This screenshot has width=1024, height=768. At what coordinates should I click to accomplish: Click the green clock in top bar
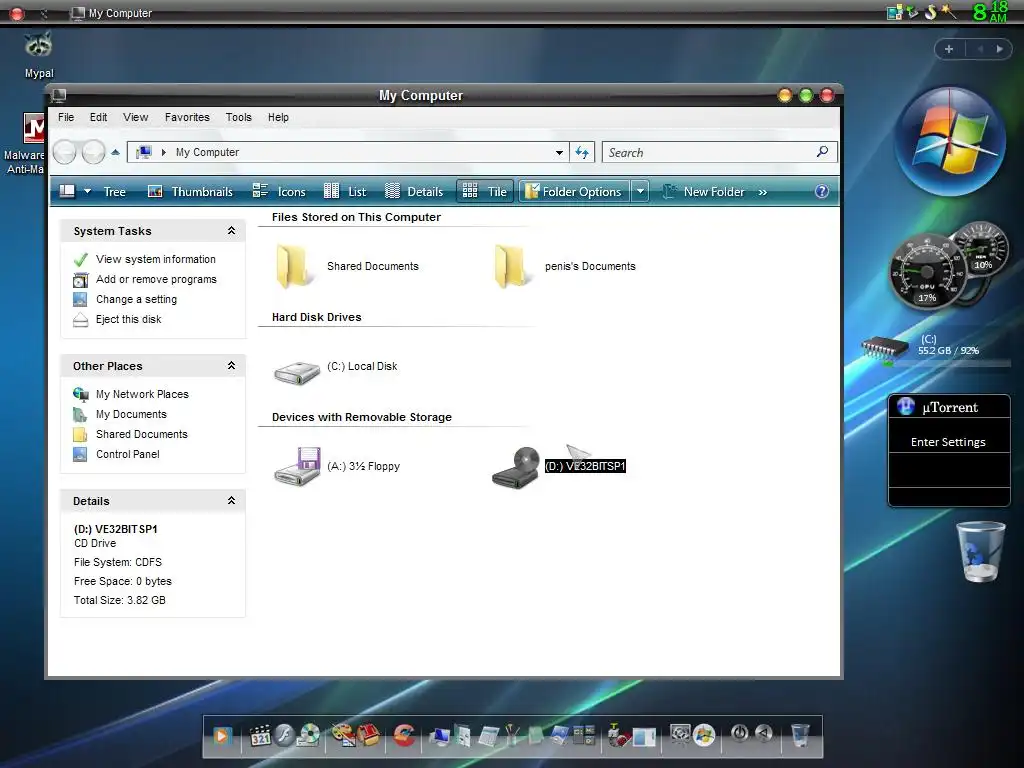tap(990, 12)
